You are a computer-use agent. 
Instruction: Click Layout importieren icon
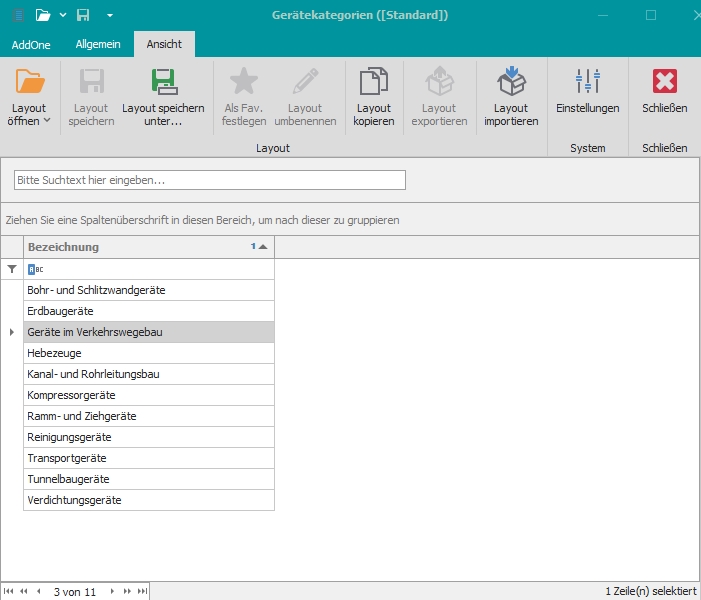[511, 82]
